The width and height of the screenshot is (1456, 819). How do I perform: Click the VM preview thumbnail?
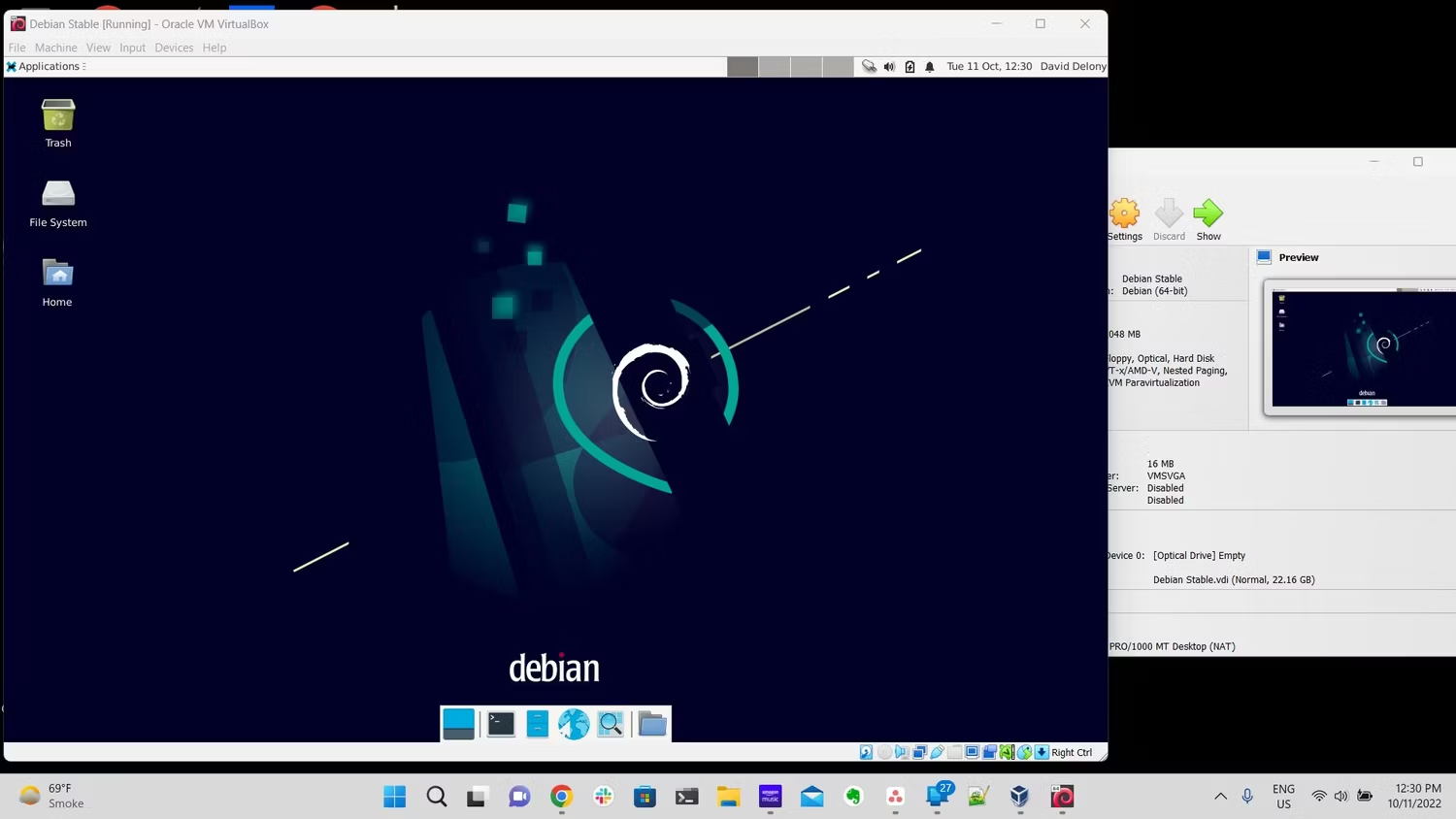coord(1363,348)
